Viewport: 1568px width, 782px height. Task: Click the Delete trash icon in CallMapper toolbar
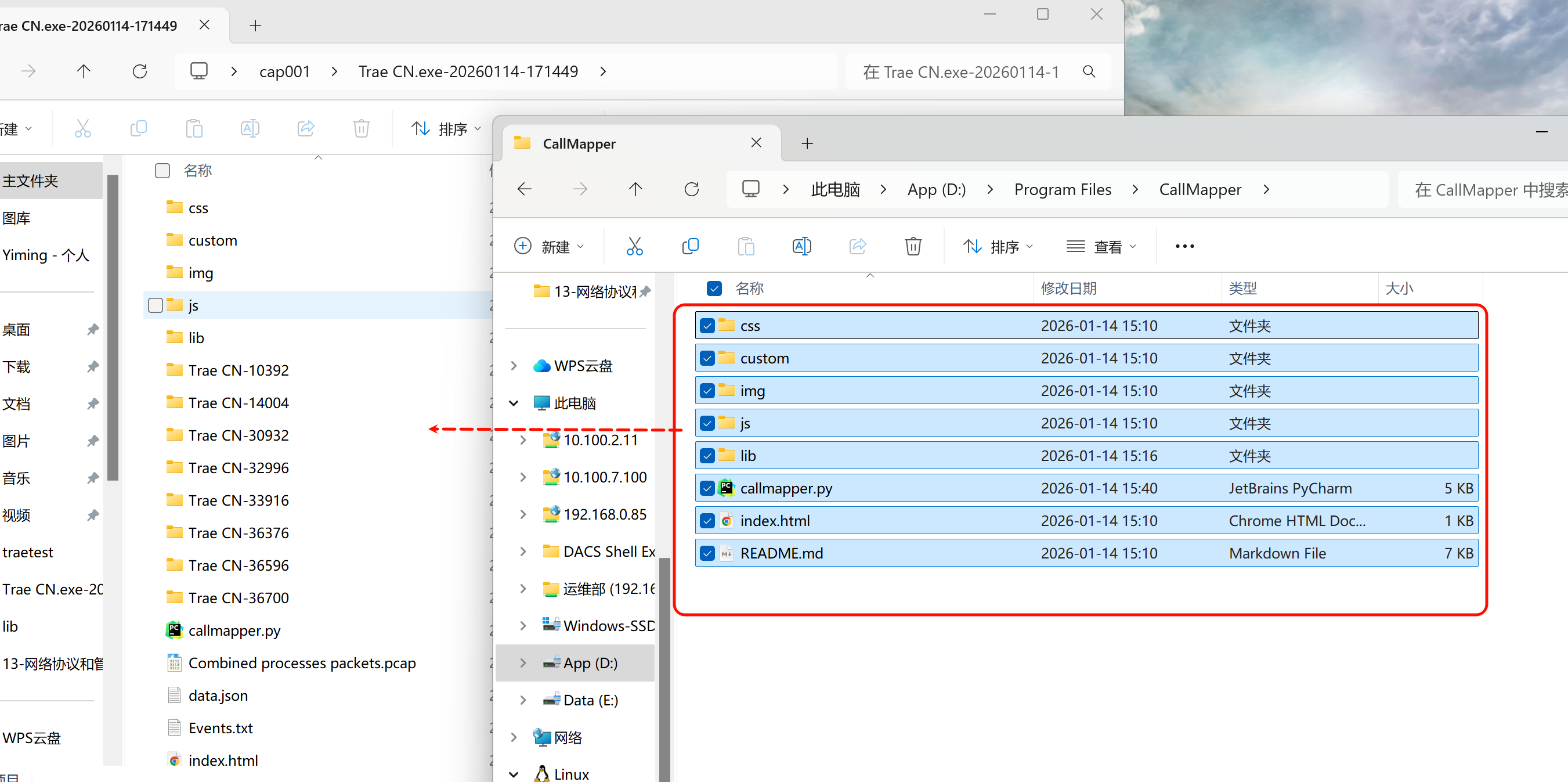913,246
